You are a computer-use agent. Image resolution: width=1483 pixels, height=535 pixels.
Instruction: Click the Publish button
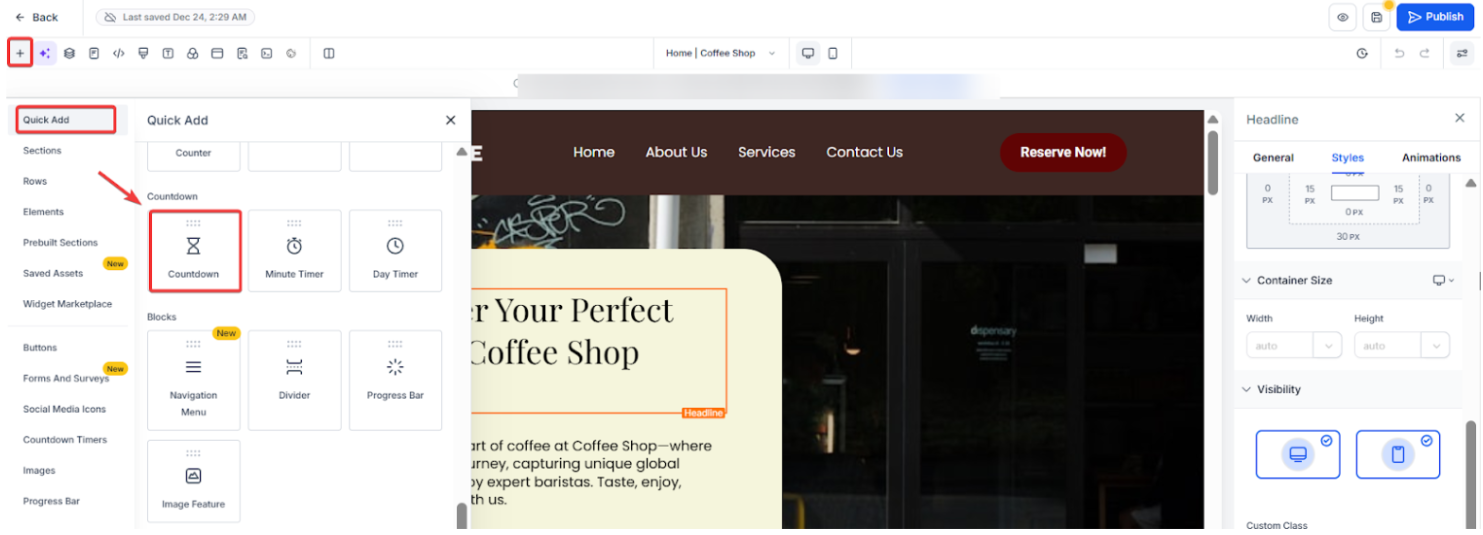tap(1435, 17)
